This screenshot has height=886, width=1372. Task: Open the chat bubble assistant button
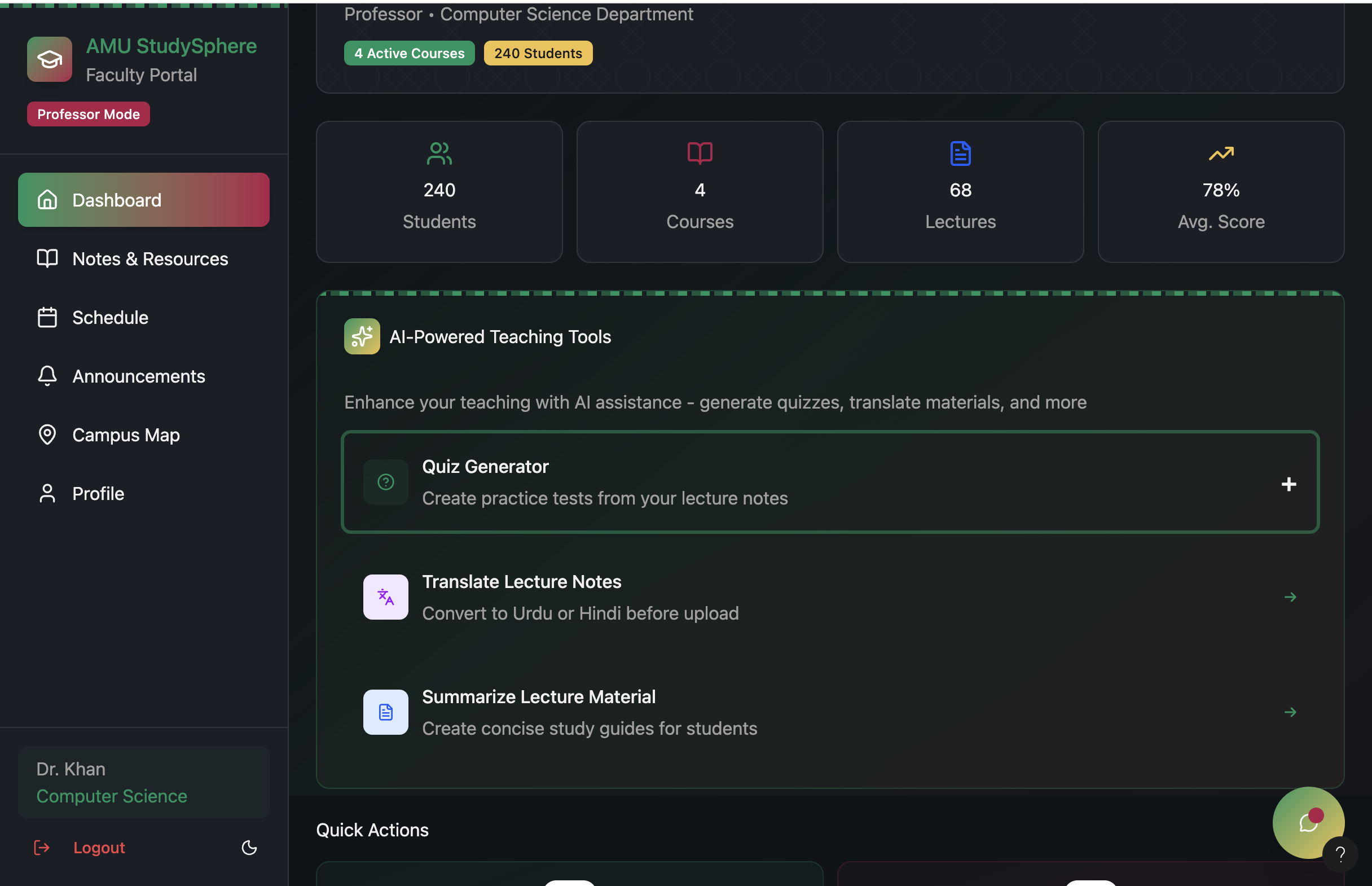point(1308,822)
